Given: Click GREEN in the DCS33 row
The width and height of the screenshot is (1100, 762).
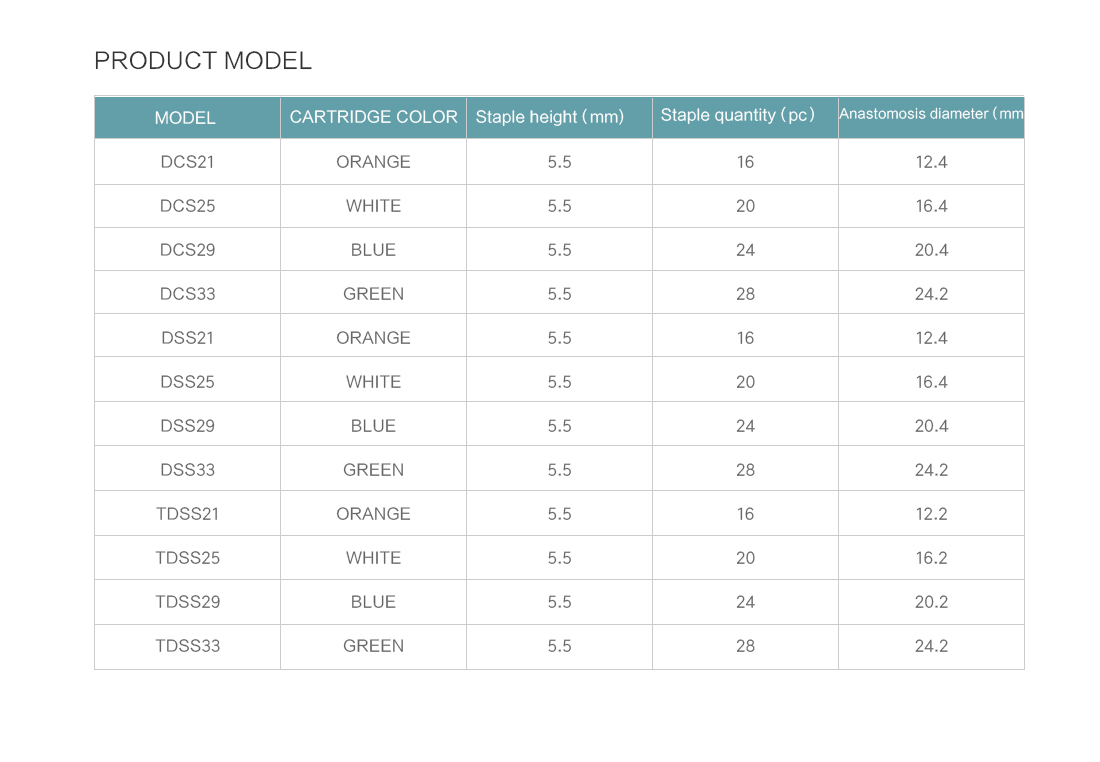Looking at the screenshot, I should [x=373, y=294].
